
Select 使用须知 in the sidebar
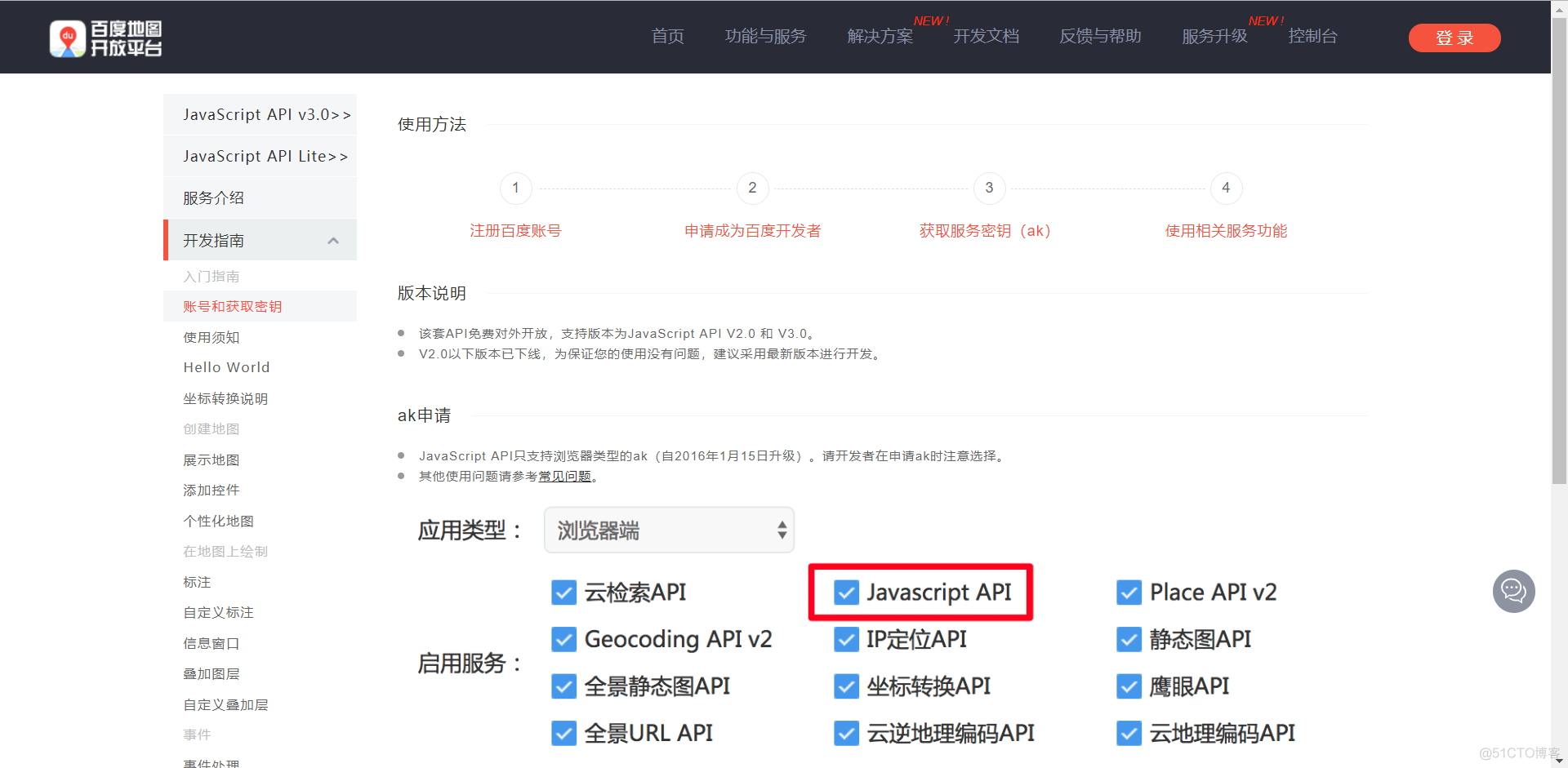pos(211,338)
